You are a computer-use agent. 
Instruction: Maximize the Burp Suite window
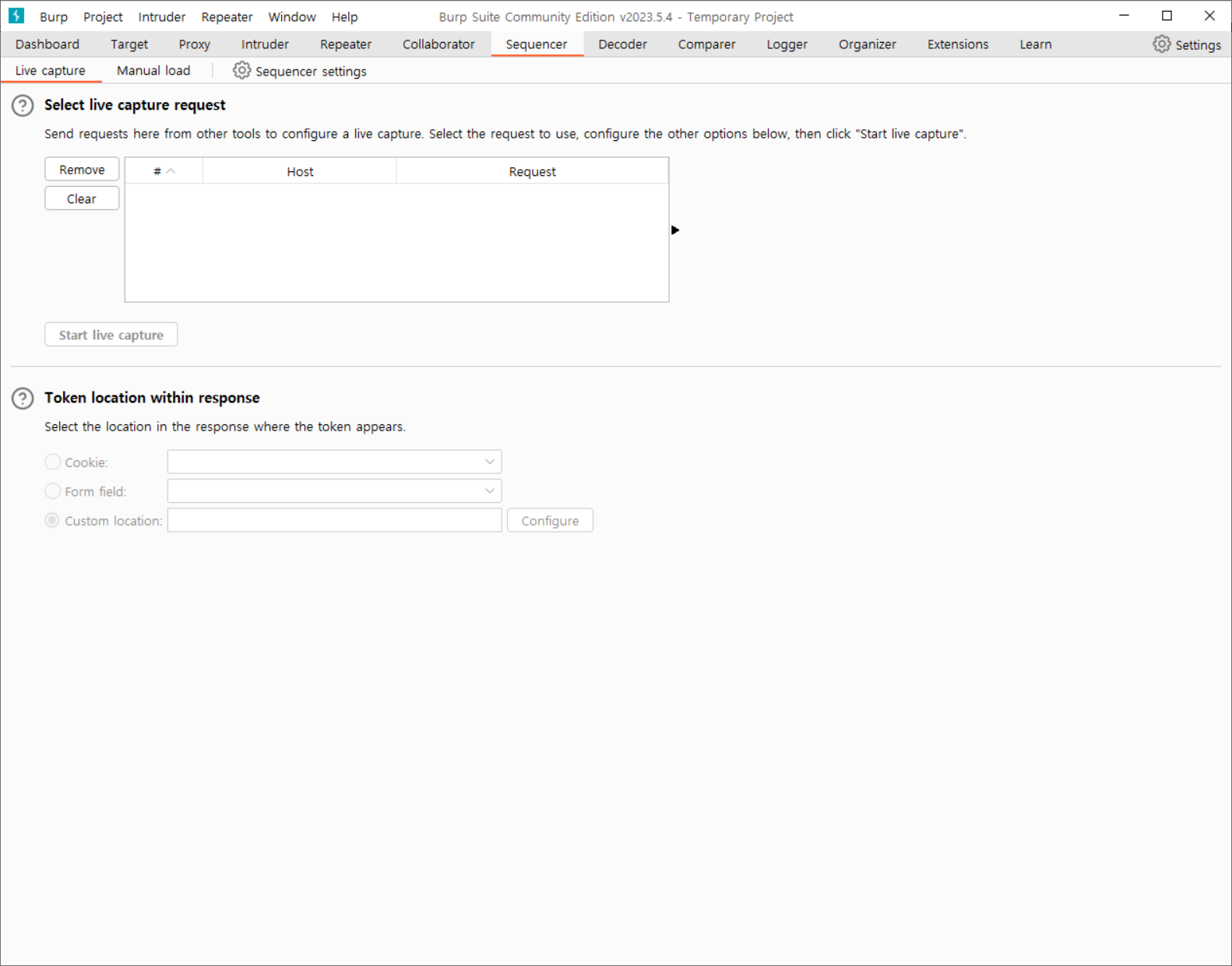pyautogui.click(x=1167, y=16)
